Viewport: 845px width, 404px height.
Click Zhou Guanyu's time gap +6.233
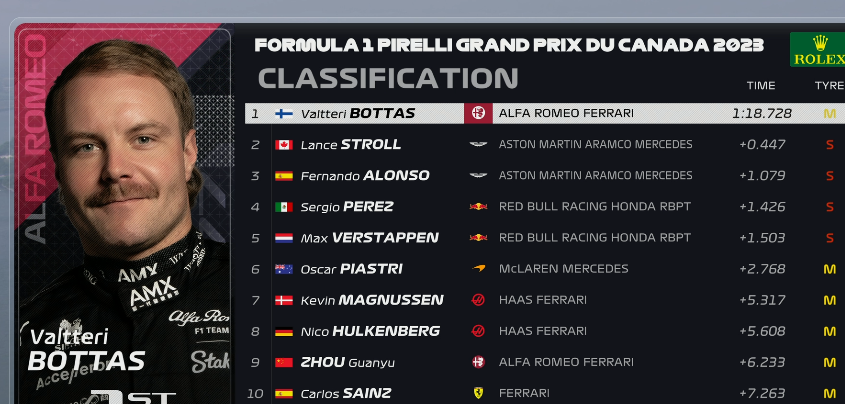click(x=762, y=362)
